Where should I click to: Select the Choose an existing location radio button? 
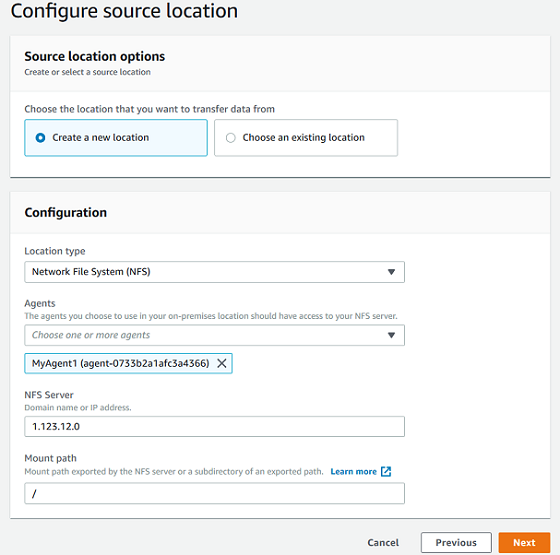231,138
